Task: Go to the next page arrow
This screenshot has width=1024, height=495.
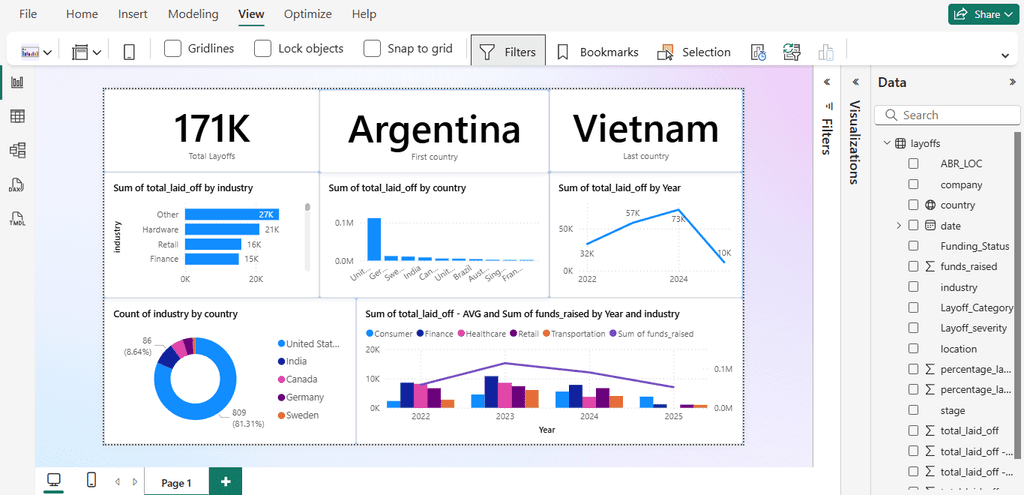Action: click(135, 482)
